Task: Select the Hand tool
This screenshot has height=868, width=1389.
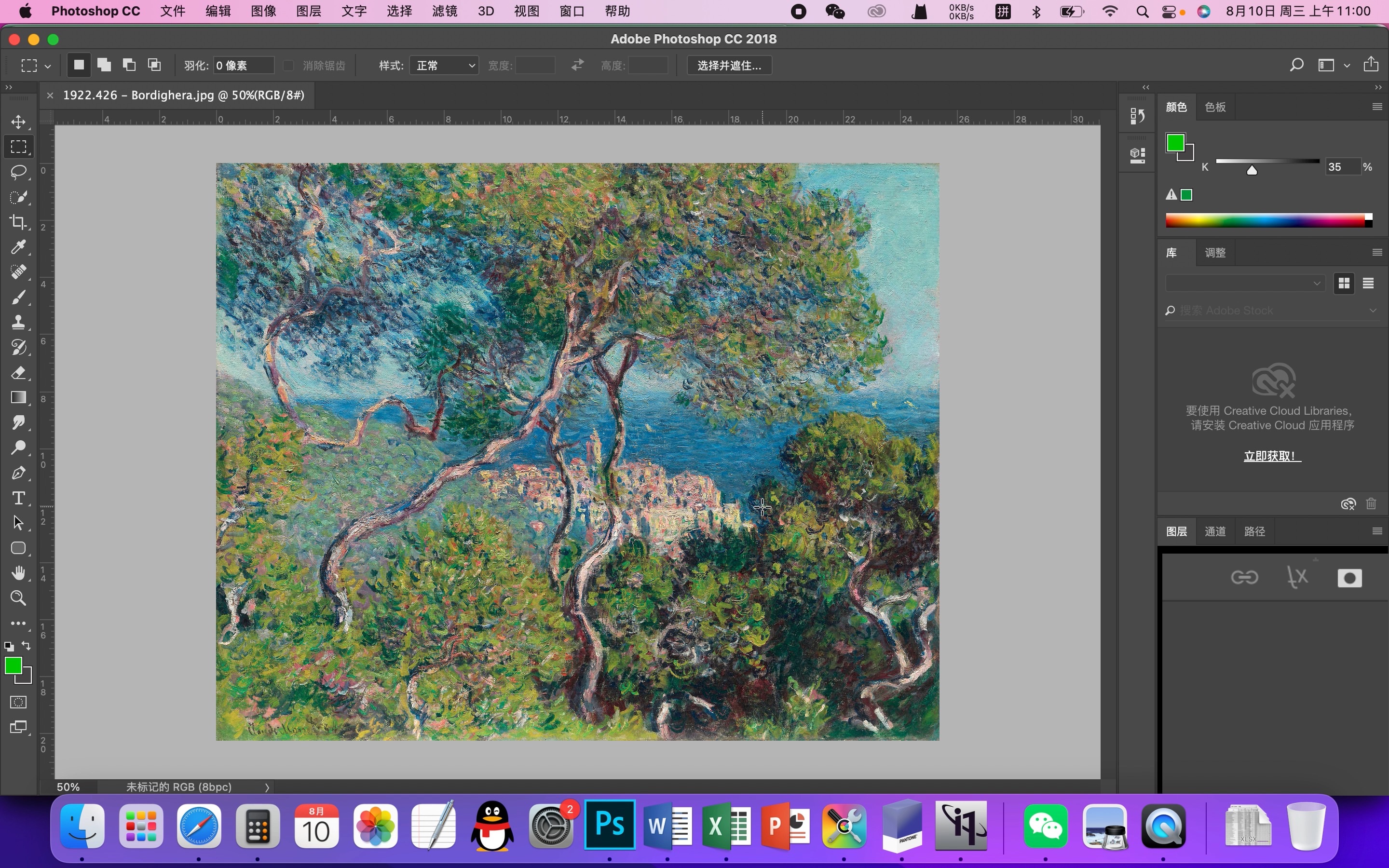Action: tap(18, 573)
